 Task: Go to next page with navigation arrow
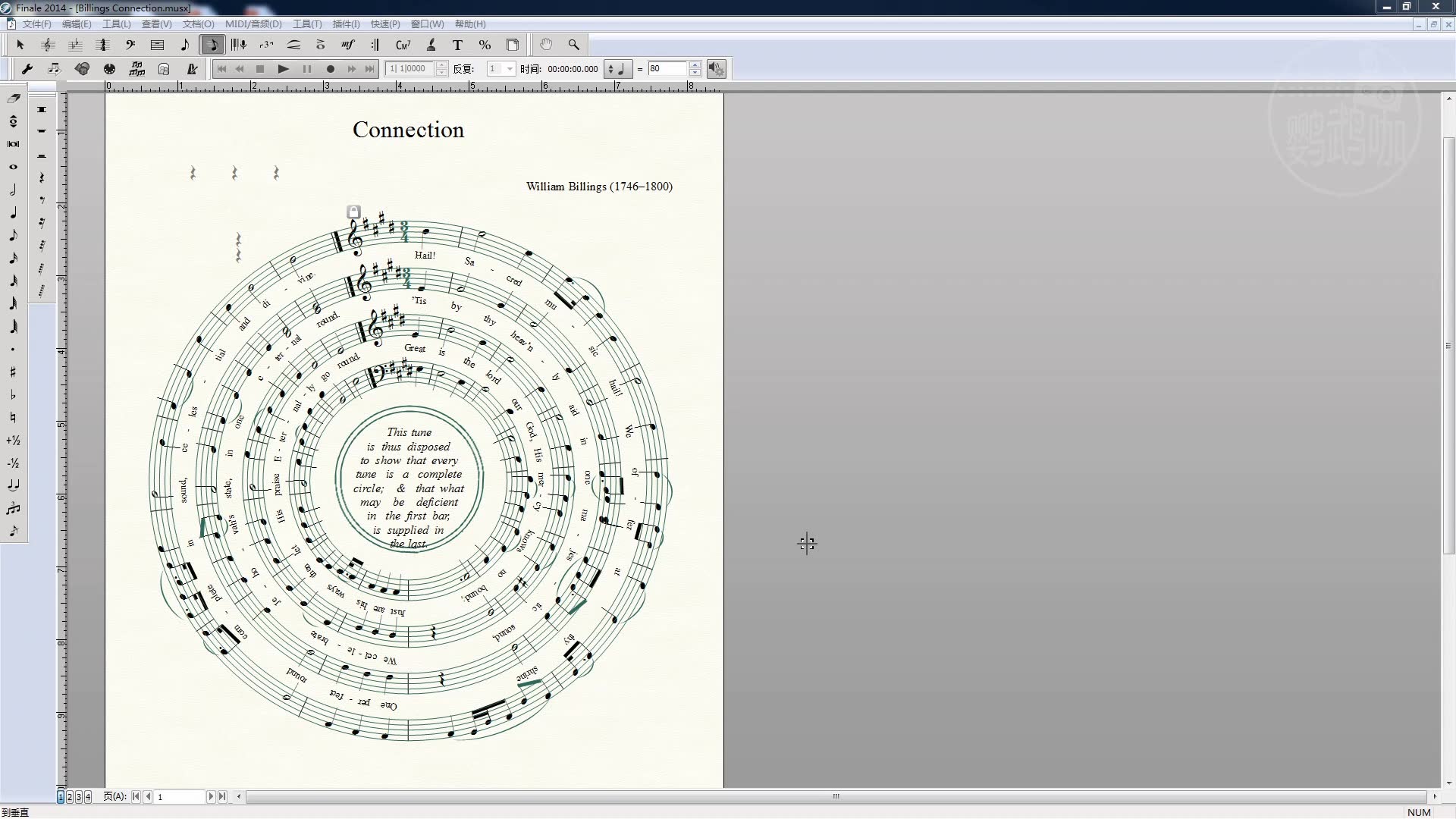211,797
